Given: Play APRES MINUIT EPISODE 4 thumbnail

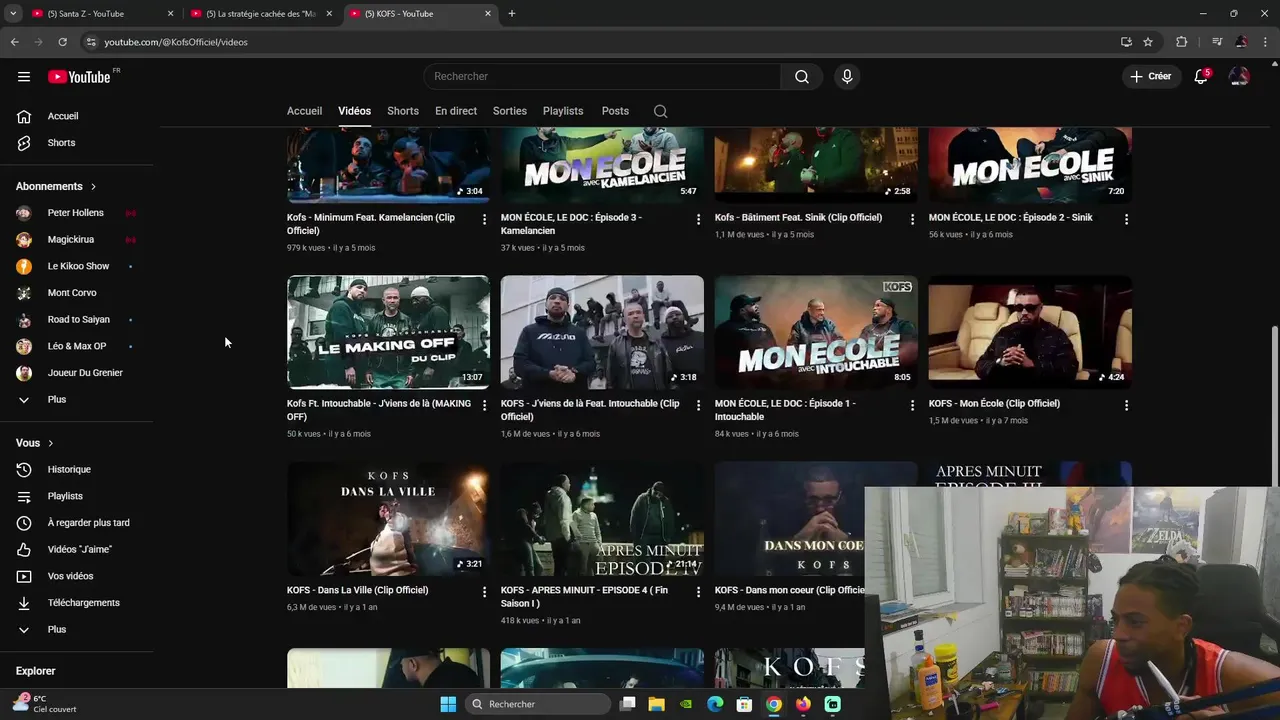Looking at the screenshot, I should coord(602,519).
